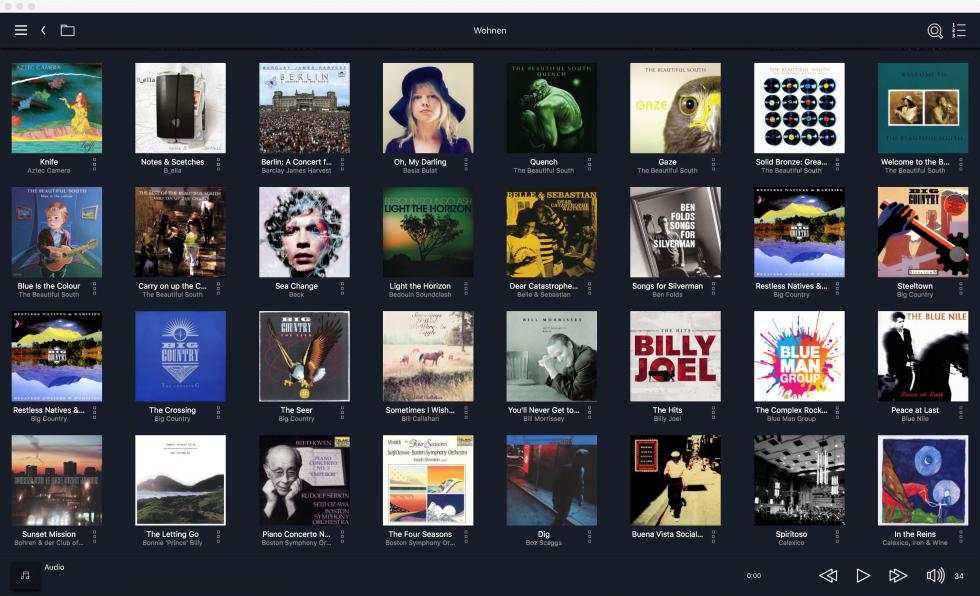Open options dots for The Crossing
Image resolution: width=980 pixels, height=596 pixels.
click(x=218, y=412)
